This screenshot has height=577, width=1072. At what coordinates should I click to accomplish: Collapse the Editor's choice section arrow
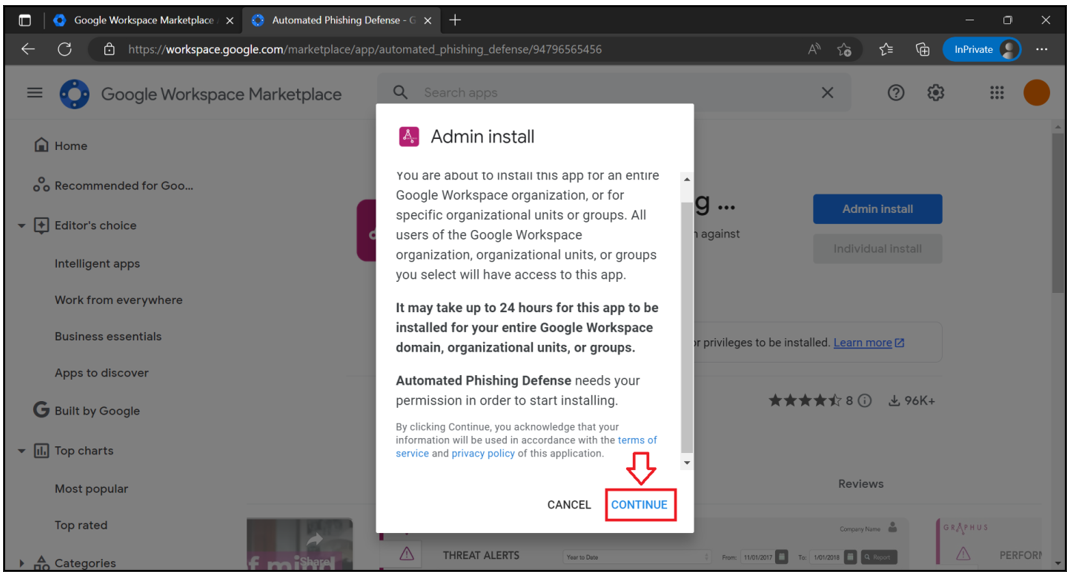[21, 226]
